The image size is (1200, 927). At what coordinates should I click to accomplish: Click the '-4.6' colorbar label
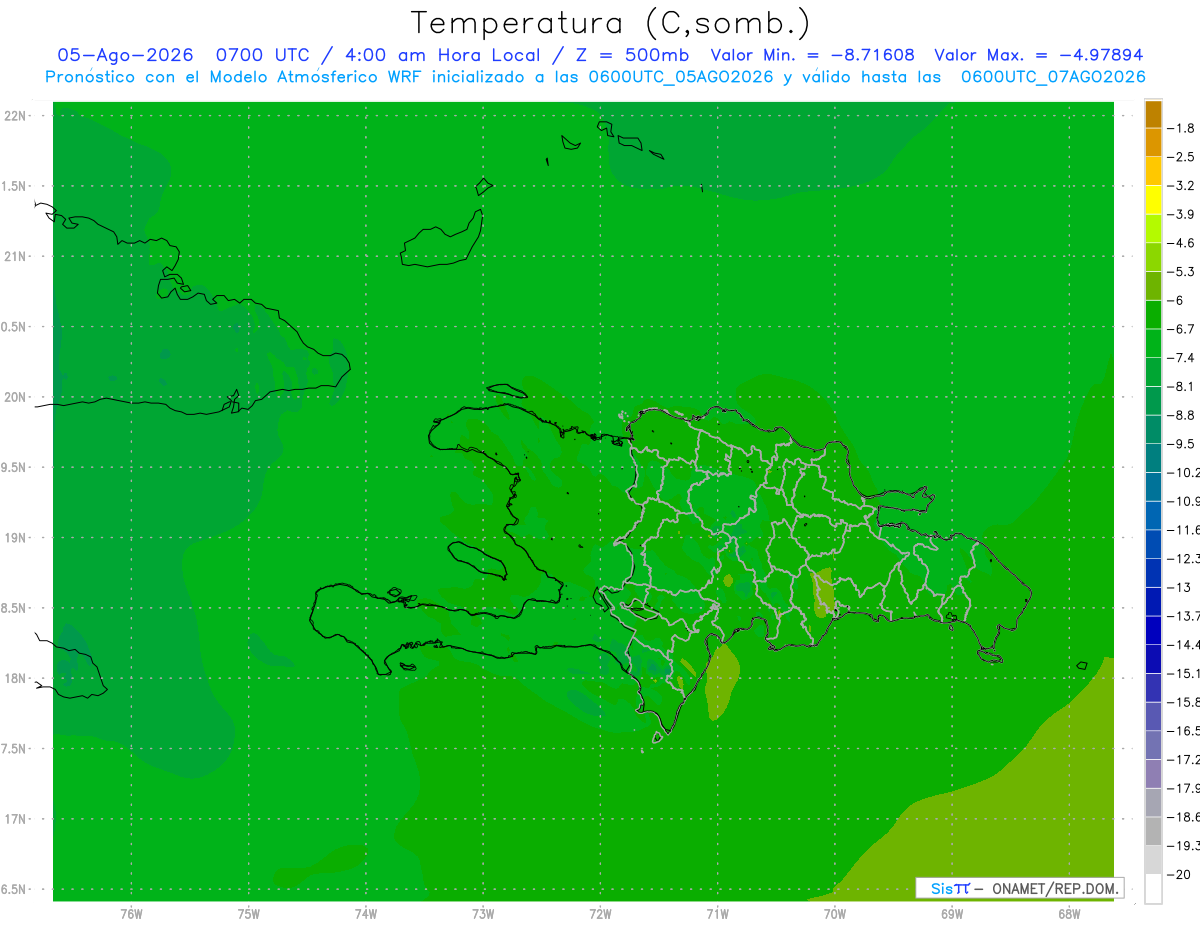click(1181, 243)
